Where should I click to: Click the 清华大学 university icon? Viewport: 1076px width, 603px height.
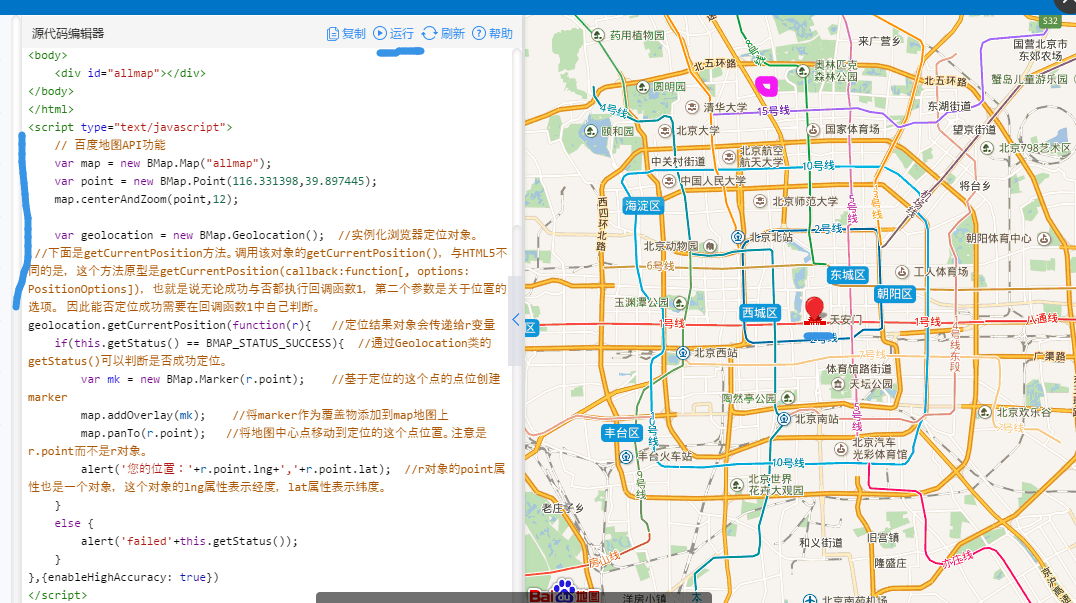click(692, 107)
